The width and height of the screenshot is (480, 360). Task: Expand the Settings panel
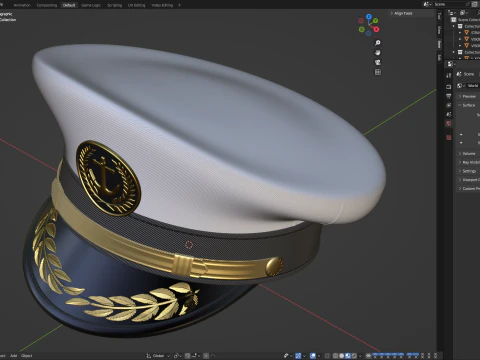coord(468,171)
